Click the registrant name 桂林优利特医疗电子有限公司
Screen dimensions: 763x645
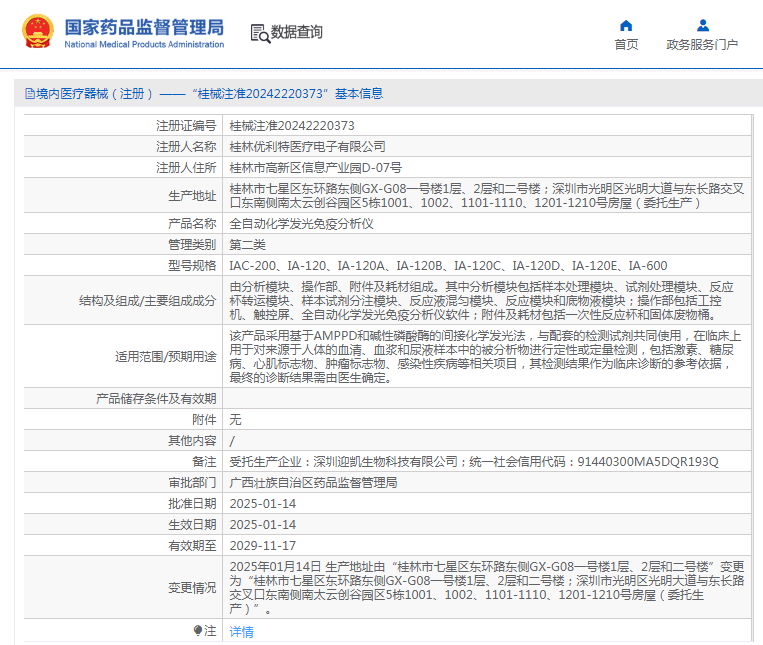point(307,146)
